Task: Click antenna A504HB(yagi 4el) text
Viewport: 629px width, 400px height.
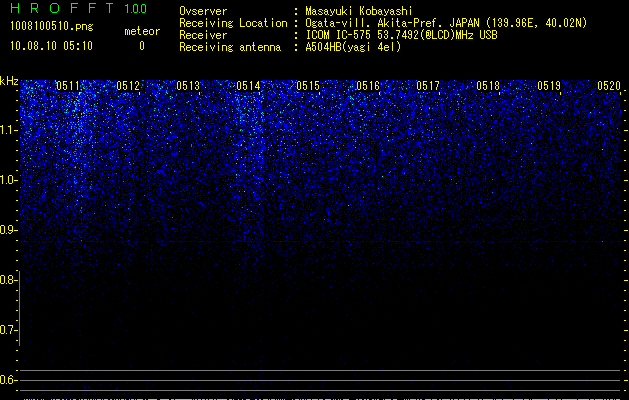Action: [353, 47]
